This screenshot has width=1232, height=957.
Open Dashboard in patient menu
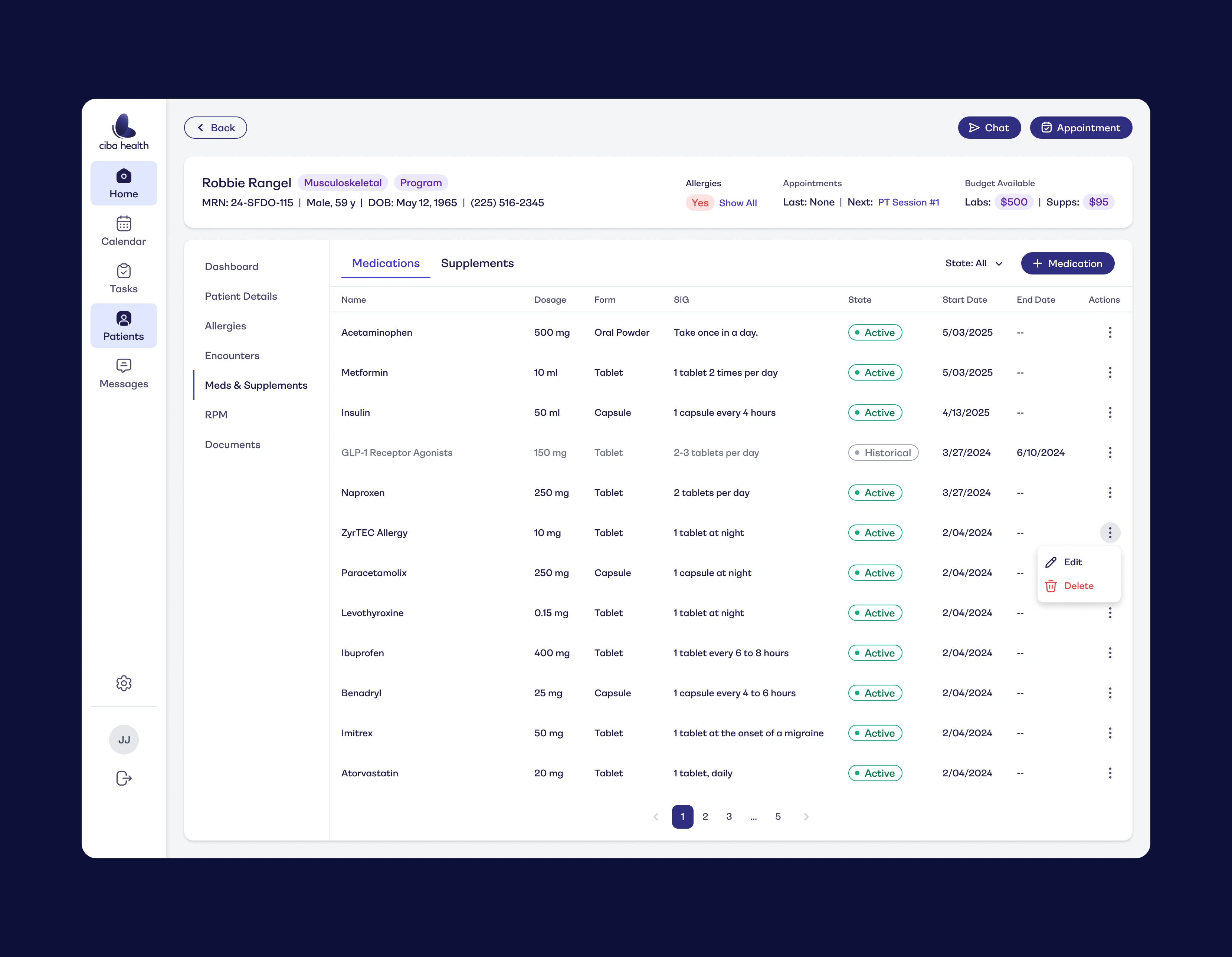coord(232,267)
